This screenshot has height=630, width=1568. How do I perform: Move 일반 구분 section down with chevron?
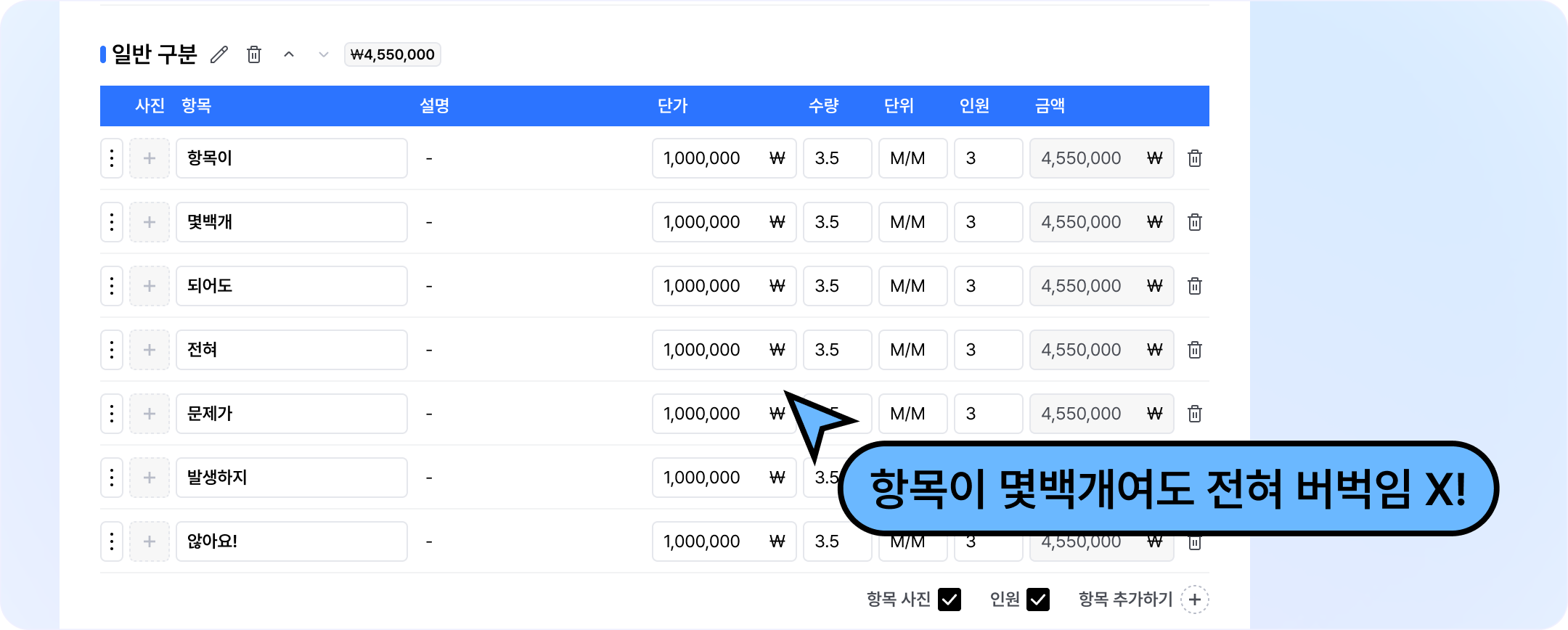tap(324, 54)
